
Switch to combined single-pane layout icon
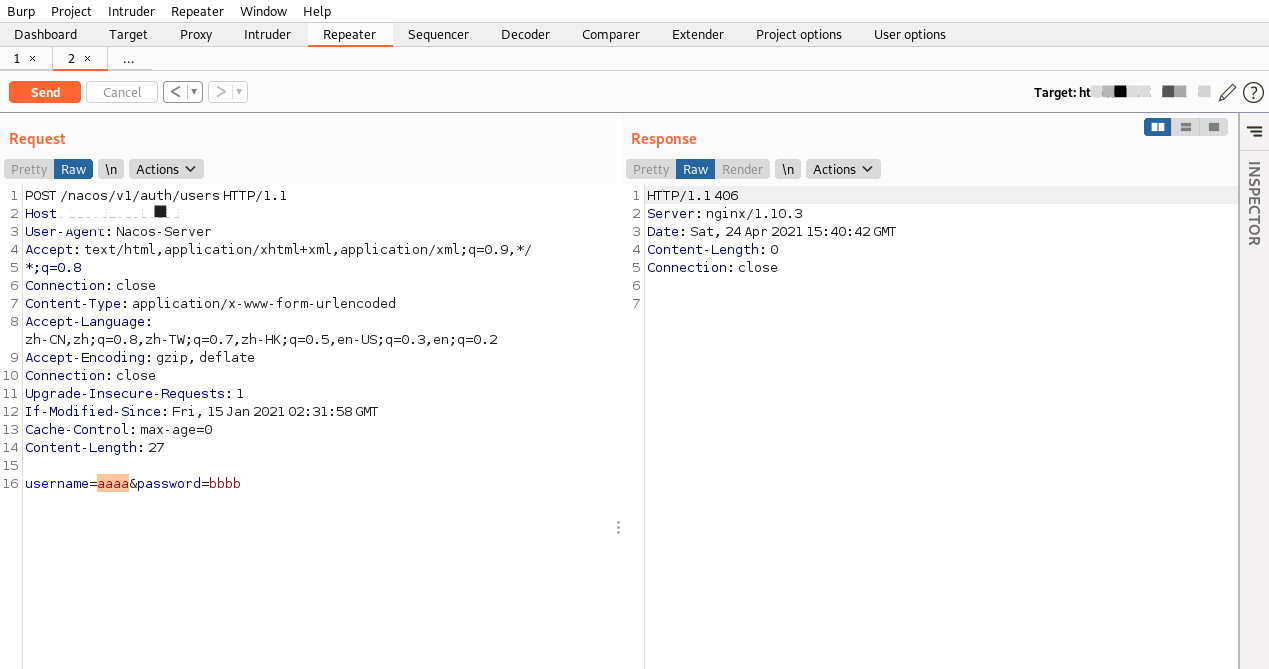coord(1214,127)
